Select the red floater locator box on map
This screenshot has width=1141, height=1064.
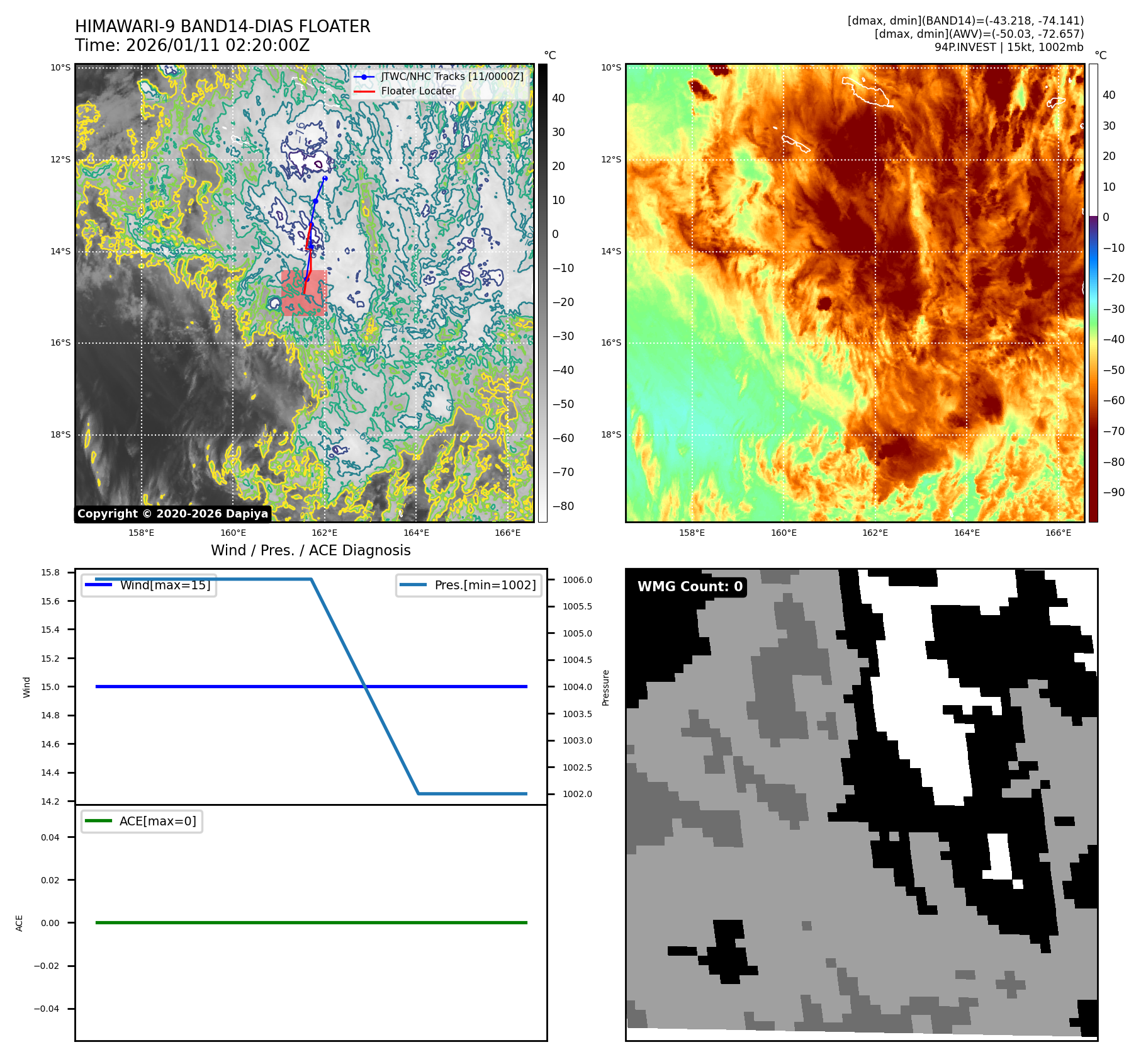(x=303, y=293)
